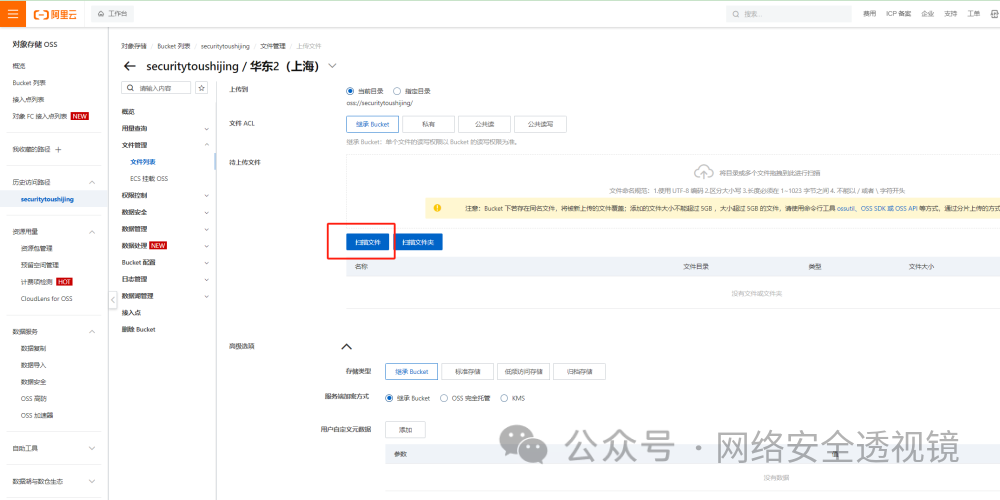Collapse 高级选项 with the up chevron
Image resolution: width=1000 pixels, height=500 pixels.
(346, 347)
